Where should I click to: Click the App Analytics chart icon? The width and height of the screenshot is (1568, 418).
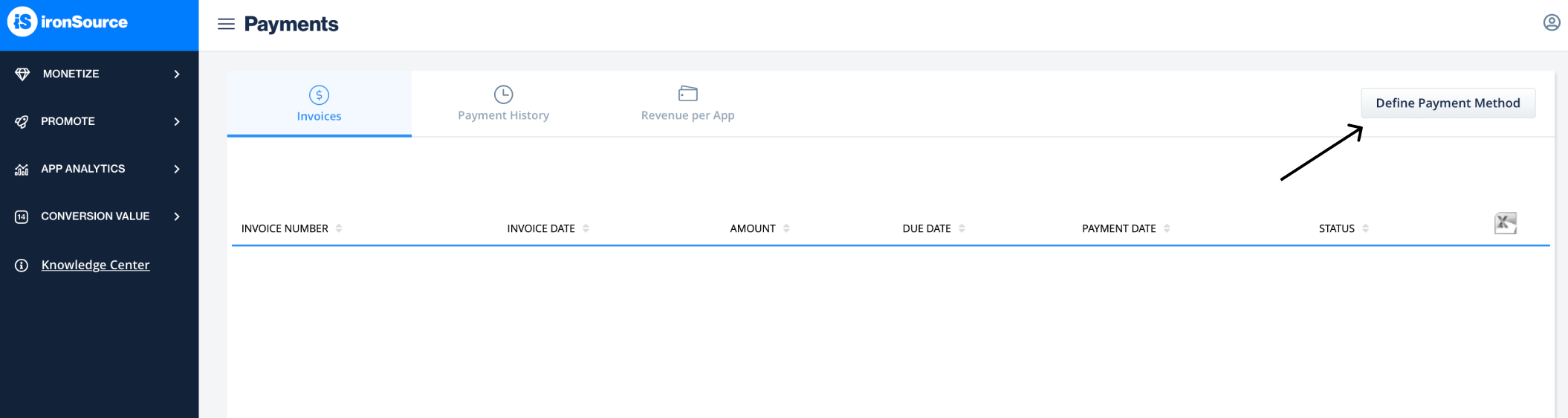click(x=22, y=170)
